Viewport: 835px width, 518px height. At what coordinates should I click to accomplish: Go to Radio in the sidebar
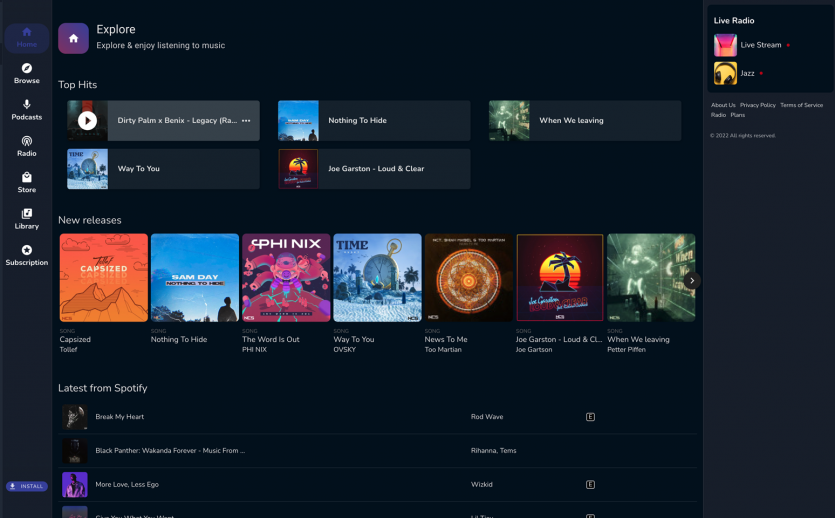click(27, 146)
